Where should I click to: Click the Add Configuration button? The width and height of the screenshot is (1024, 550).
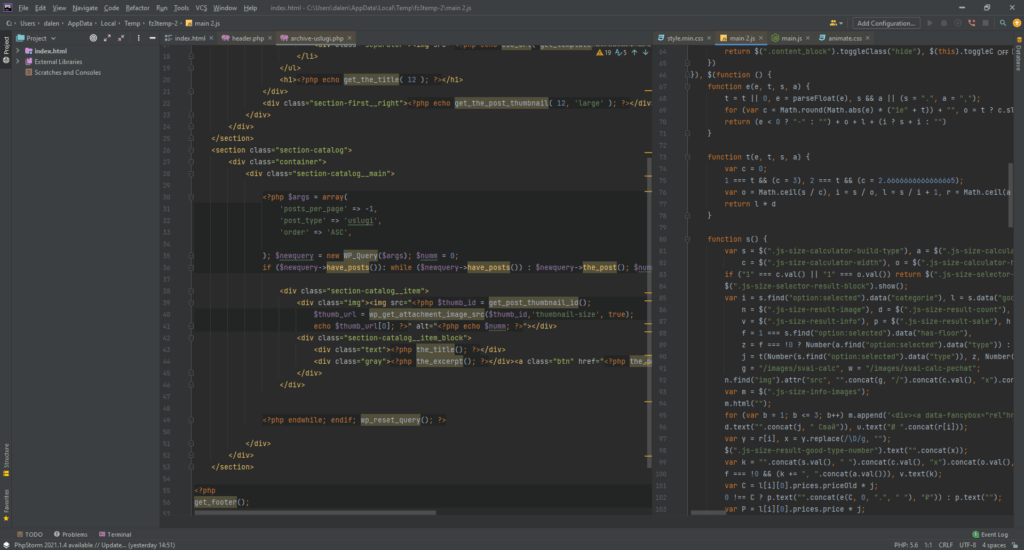point(886,22)
